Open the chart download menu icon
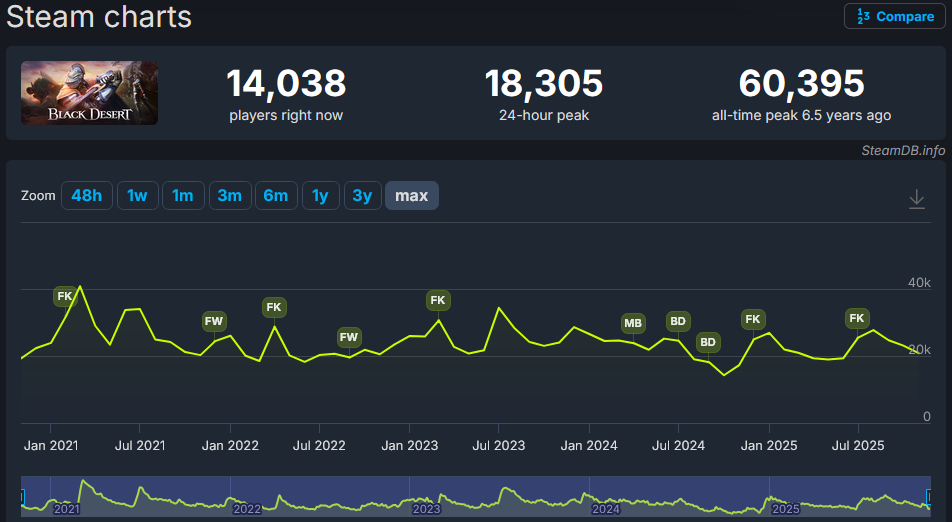The width and height of the screenshot is (952, 522). point(916,199)
